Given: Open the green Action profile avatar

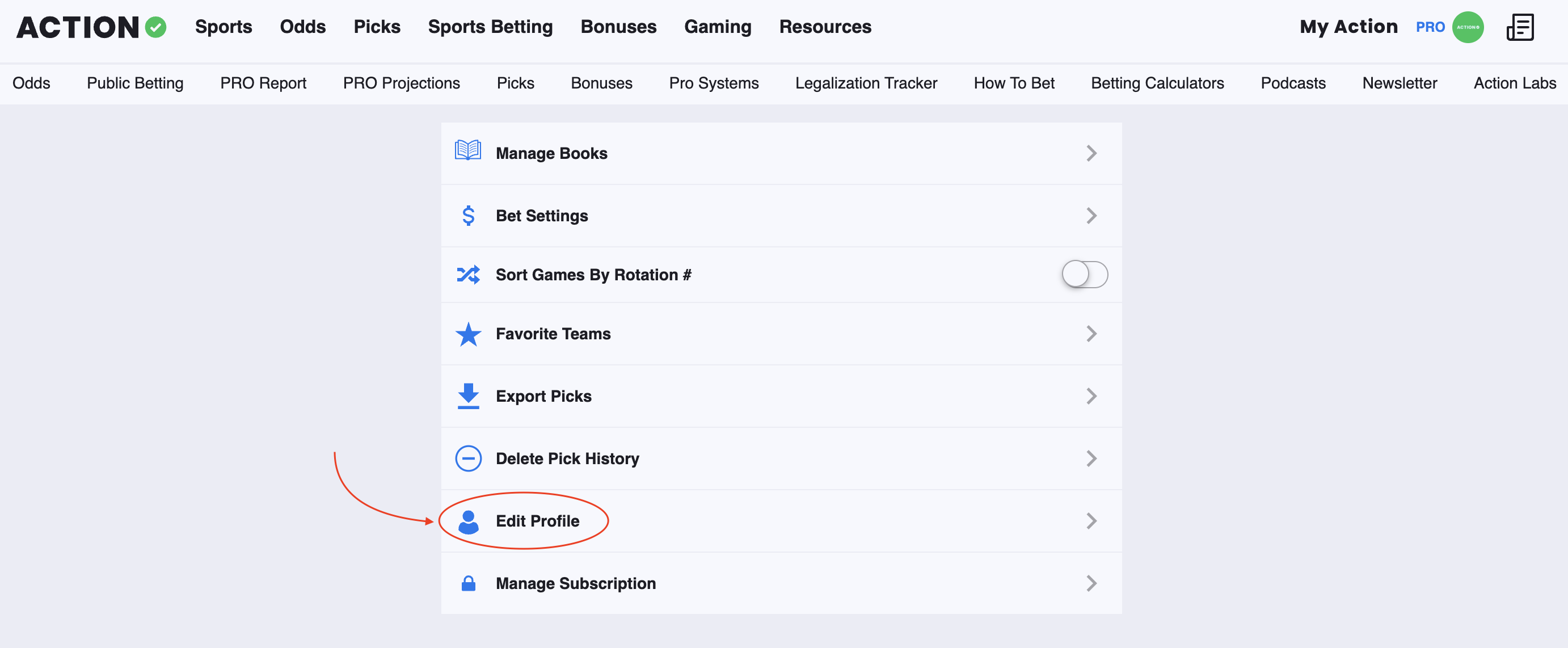Looking at the screenshot, I should (1468, 27).
